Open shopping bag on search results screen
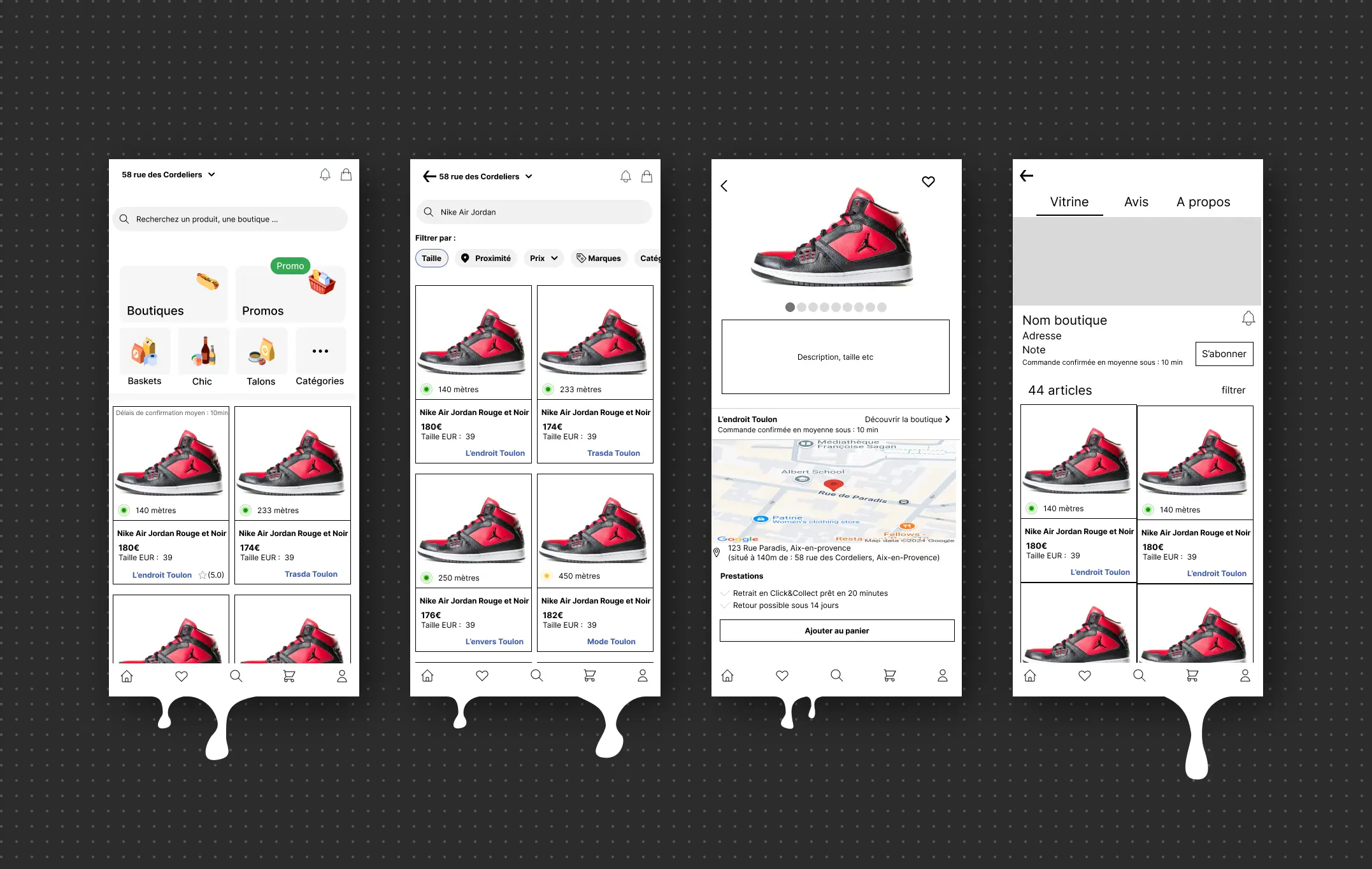The height and width of the screenshot is (869, 1372). (647, 176)
